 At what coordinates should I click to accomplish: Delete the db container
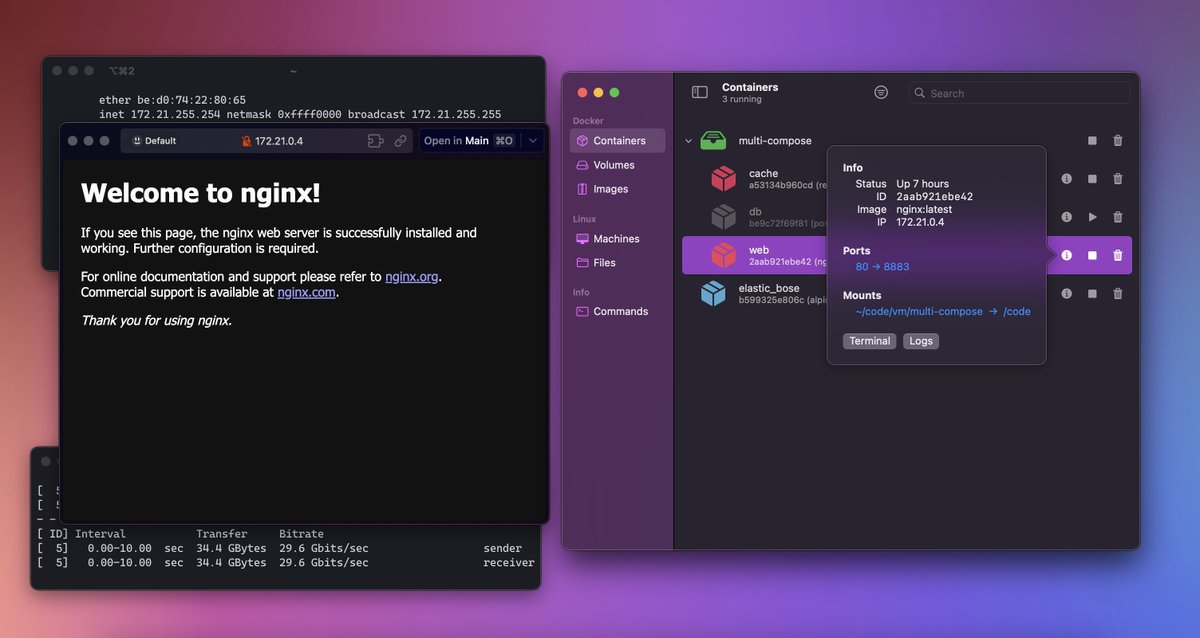(x=1118, y=217)
